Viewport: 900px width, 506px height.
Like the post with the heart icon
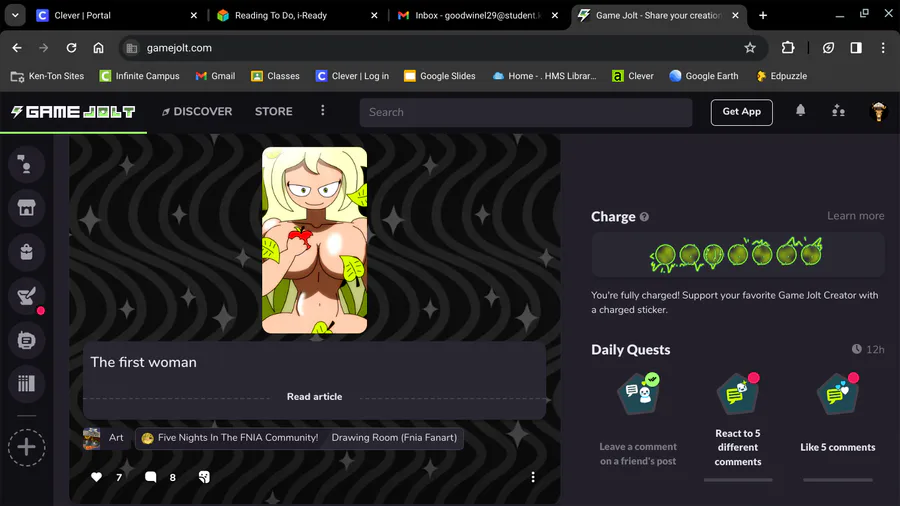96,477
